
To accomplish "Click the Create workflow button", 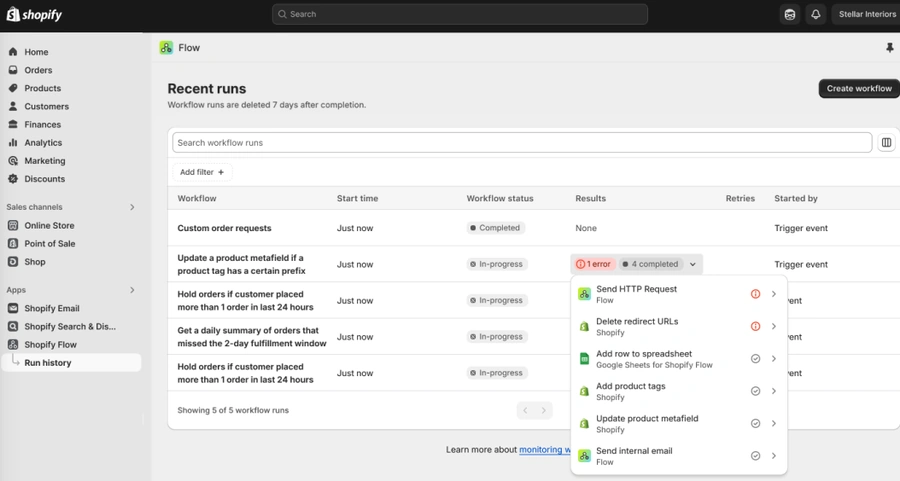I will click(x=859, y=88).
